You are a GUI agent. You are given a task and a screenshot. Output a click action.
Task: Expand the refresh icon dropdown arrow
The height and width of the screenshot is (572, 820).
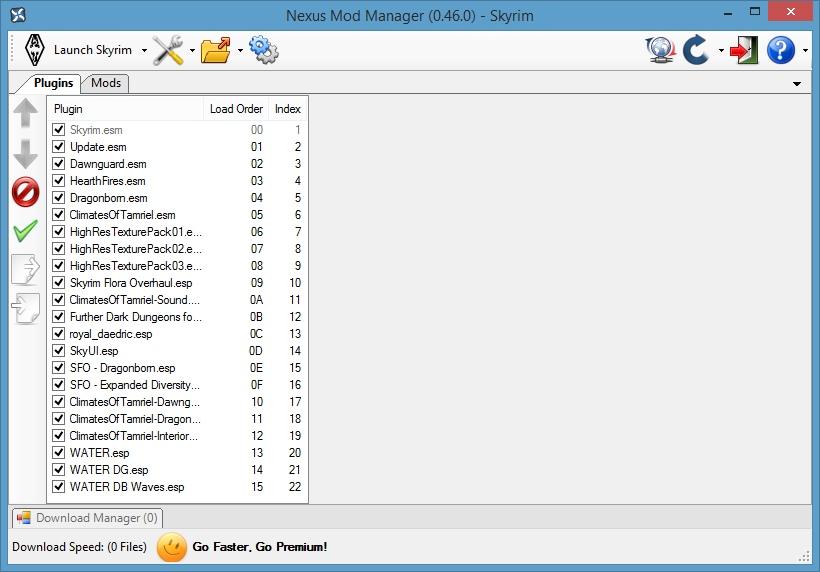click(721, 51)
